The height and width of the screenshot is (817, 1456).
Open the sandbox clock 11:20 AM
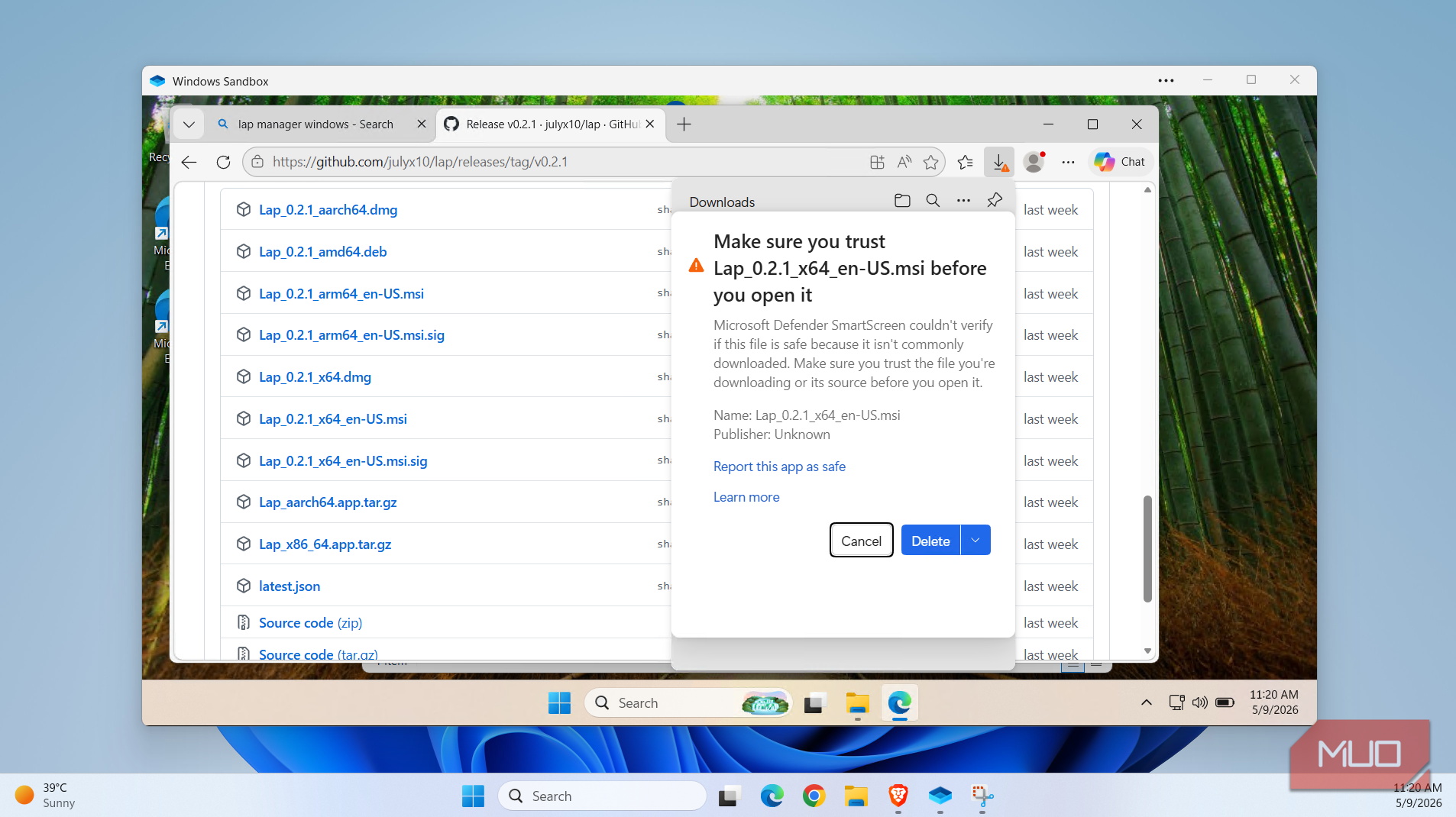click(1273, 702)
